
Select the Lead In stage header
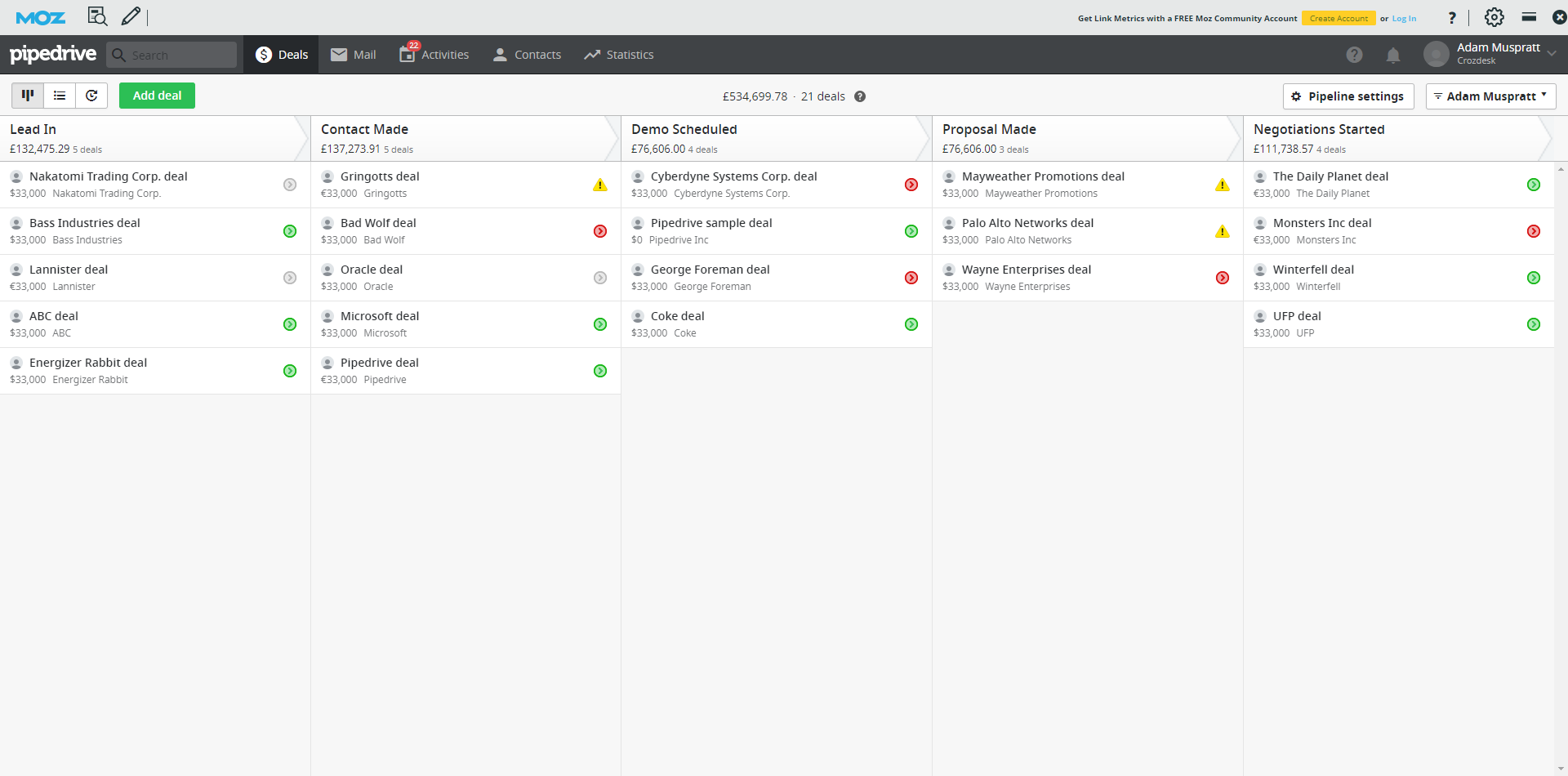point(154,138)
